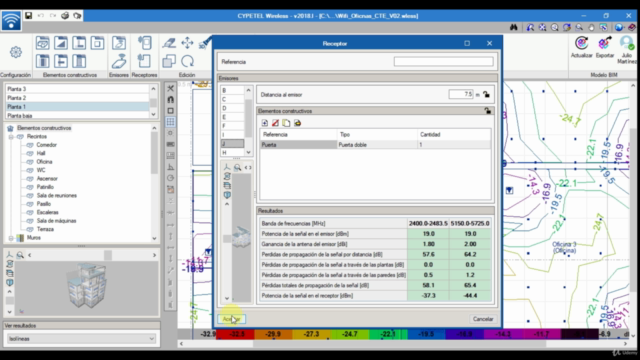
Task: Collapse the Recintos tree node
Action: coord(11,136)
